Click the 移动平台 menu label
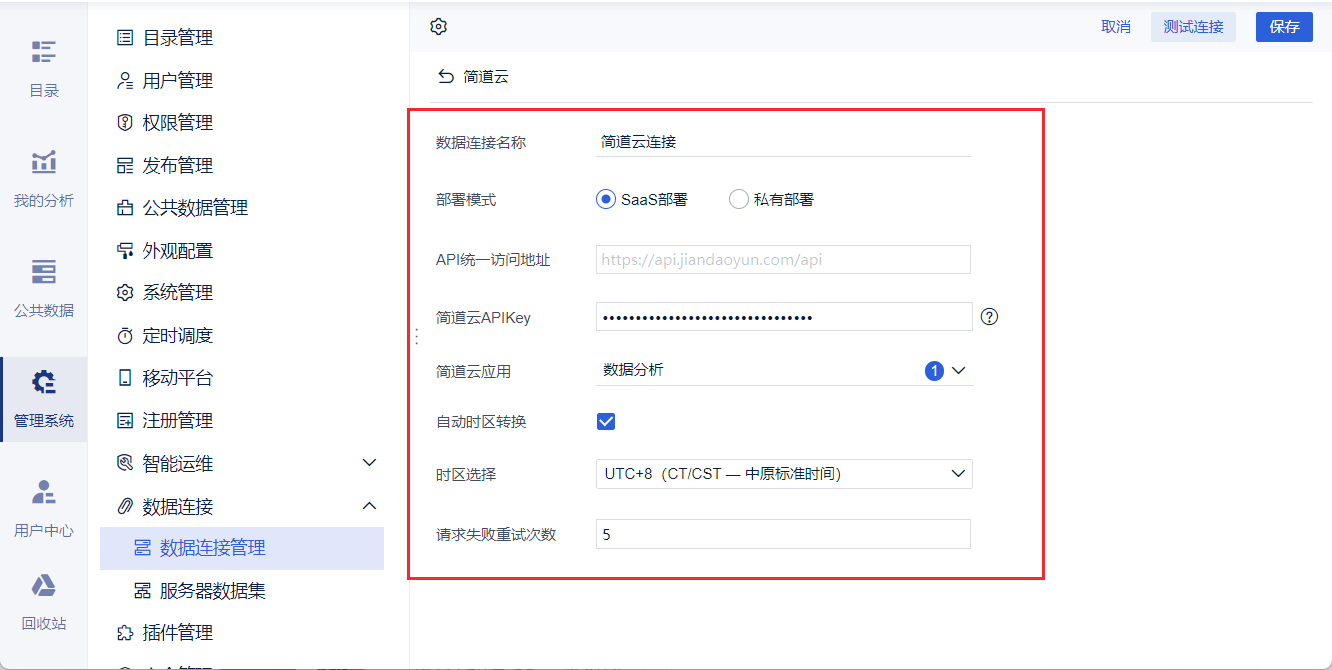1332x670 pixels. tap(178, 378)
